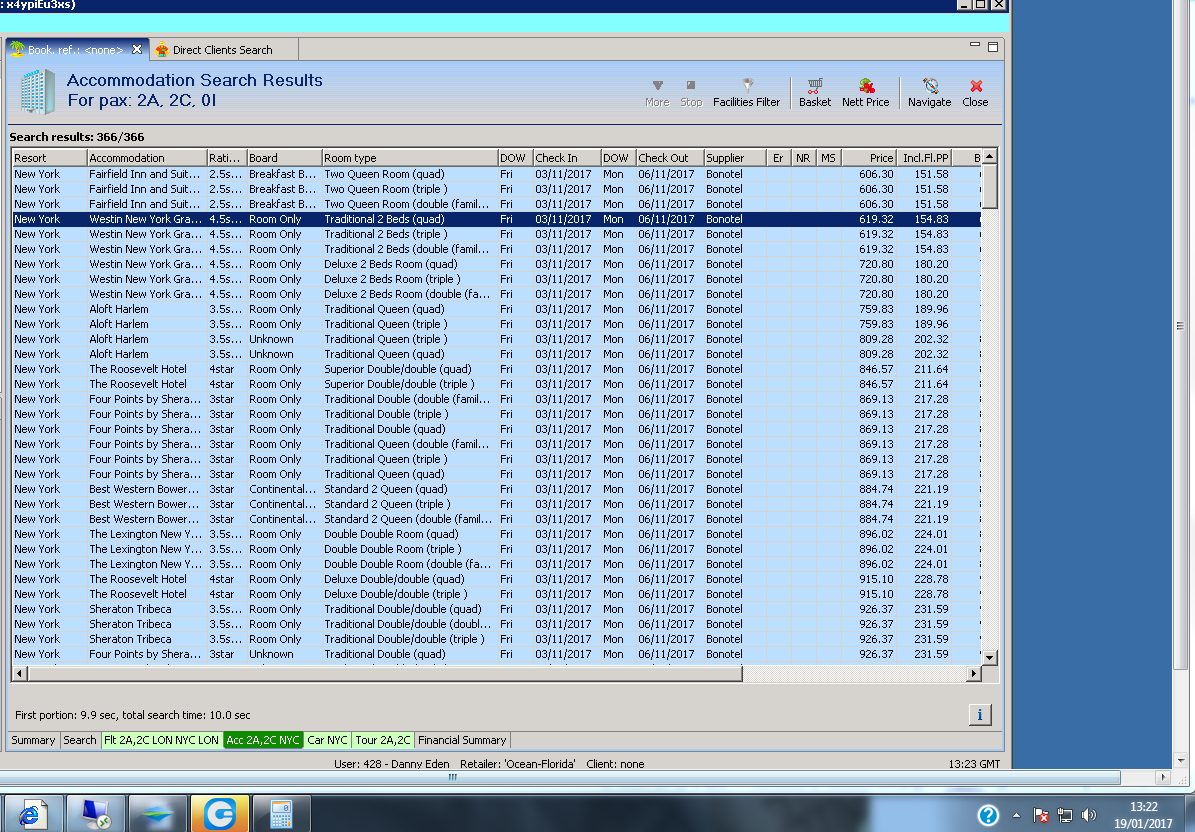
Task: Maximize the results panel view
Action: (993, 46)
